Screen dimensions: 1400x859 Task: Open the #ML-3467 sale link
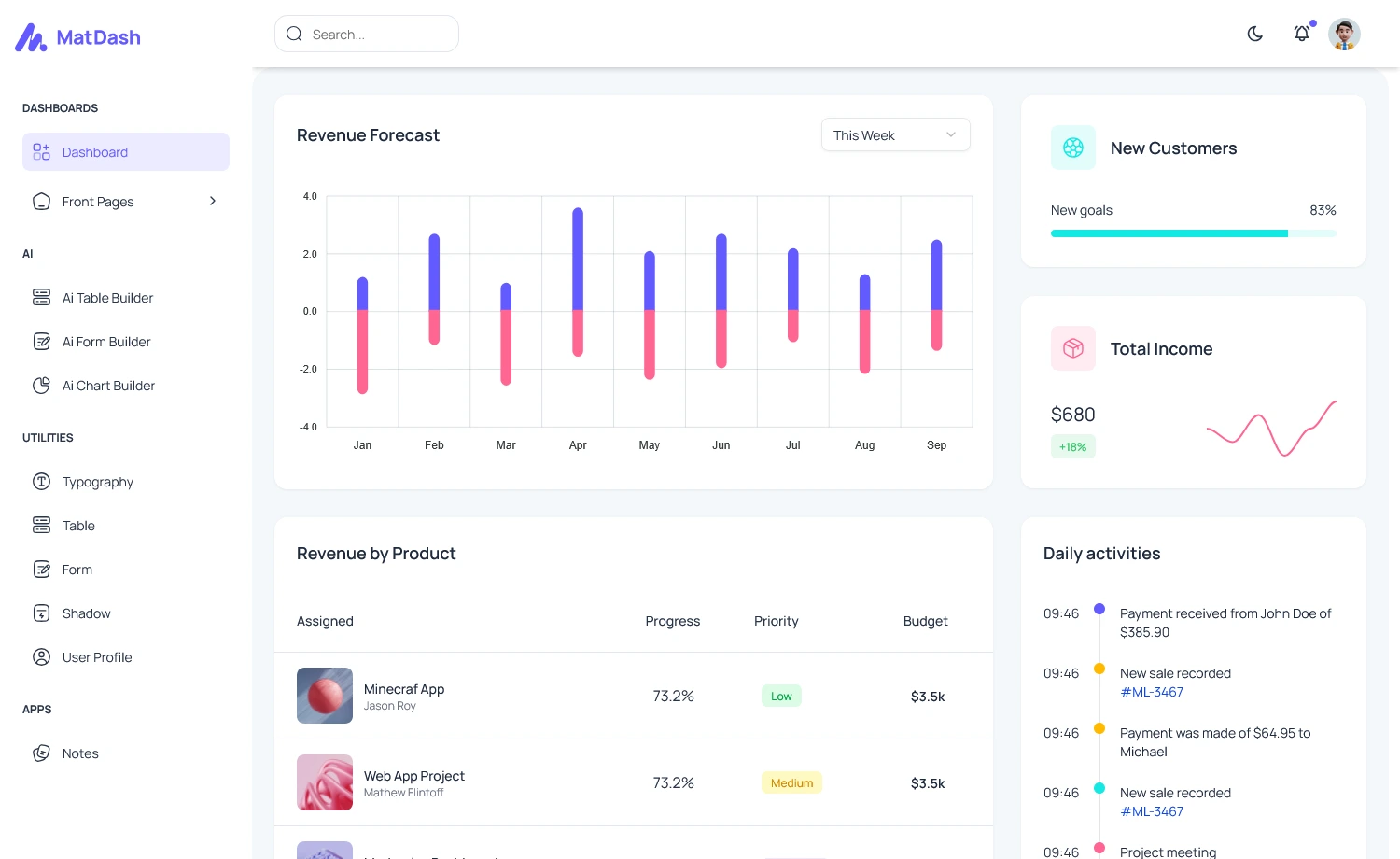pyautogui.click(x=1151, y=692)
